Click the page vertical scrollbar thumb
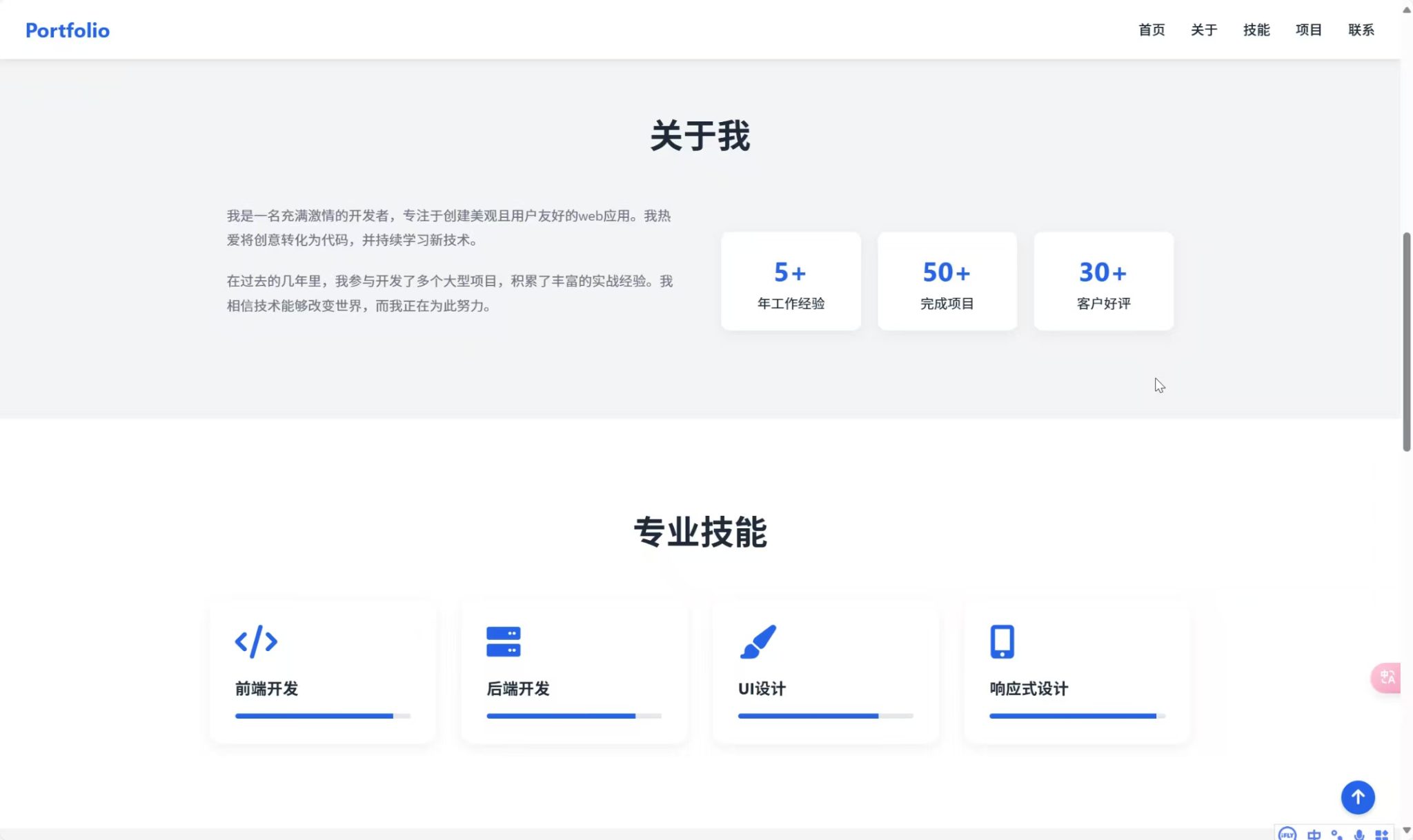1413x840 pixels. click(x=1406, y=341)
